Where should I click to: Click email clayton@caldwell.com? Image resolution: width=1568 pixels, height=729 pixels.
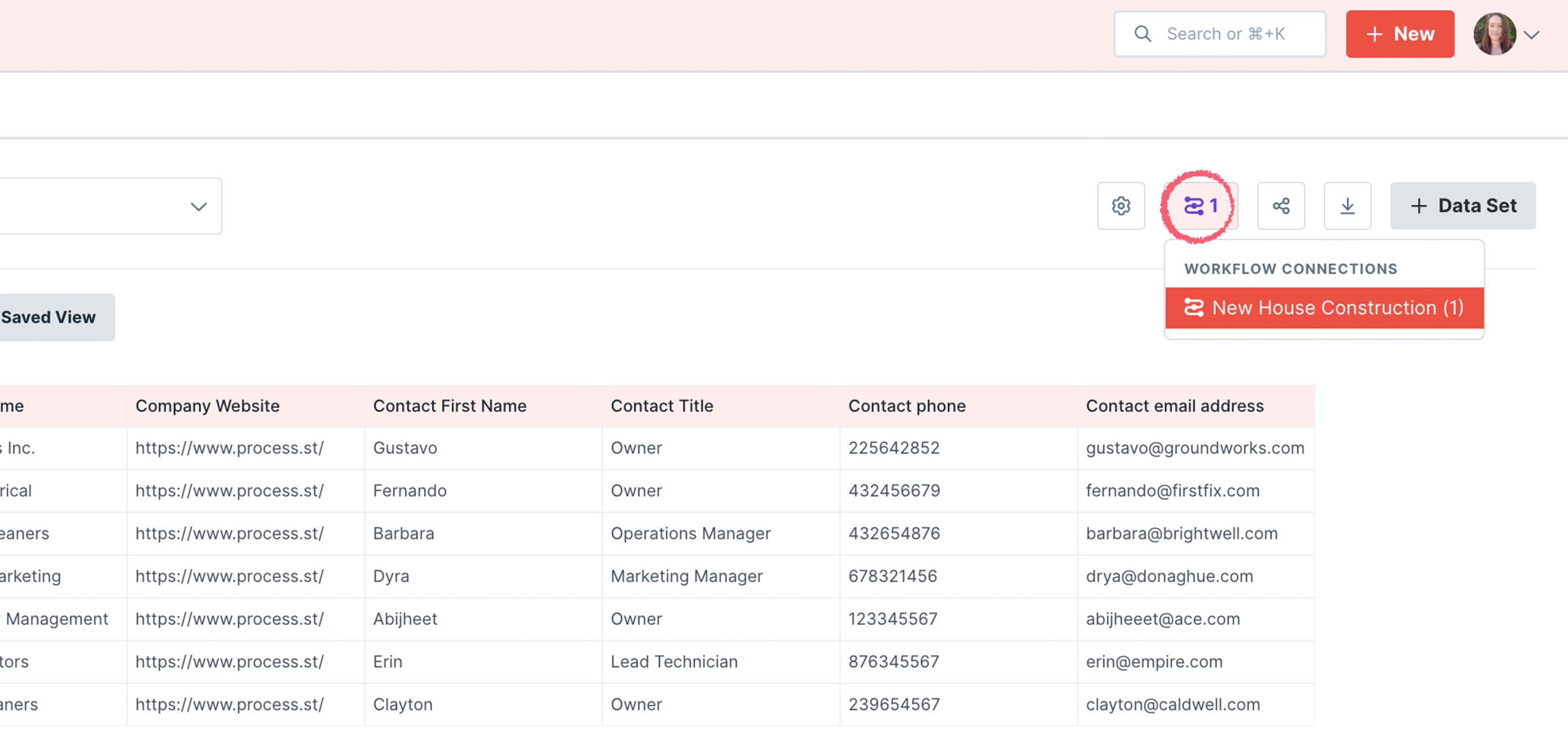1173,704
